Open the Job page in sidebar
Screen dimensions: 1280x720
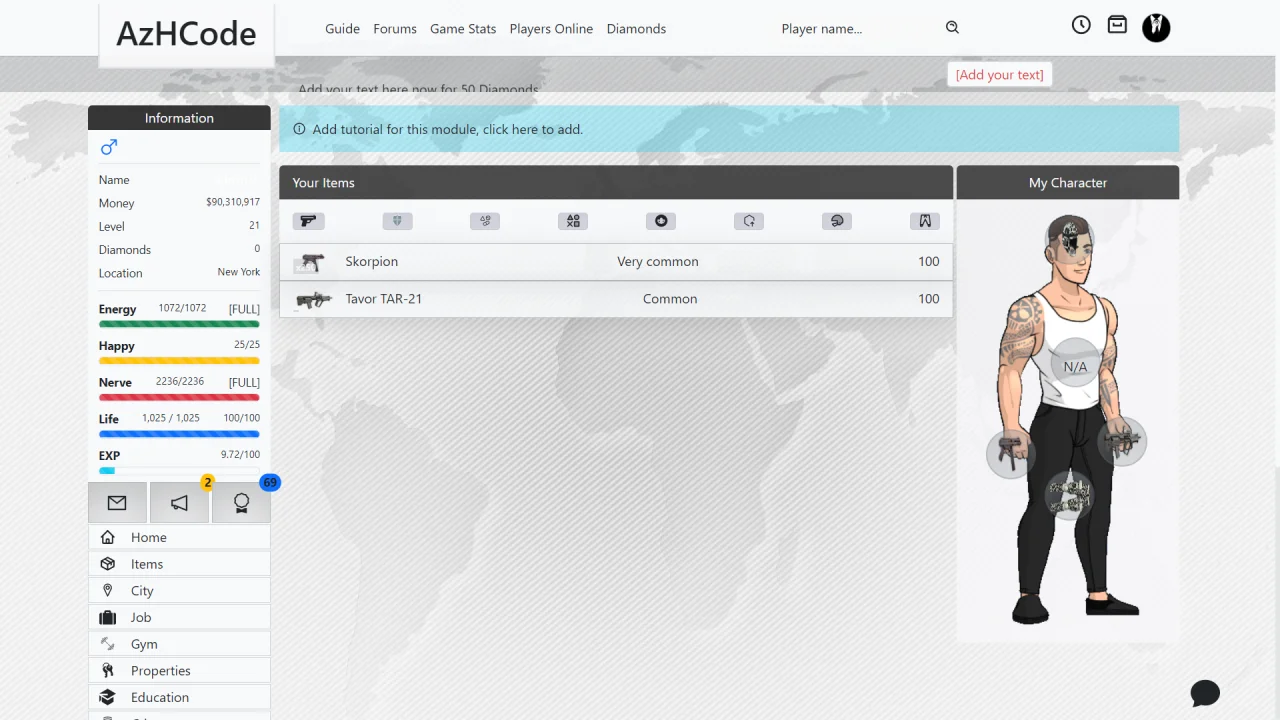[179, 617]
